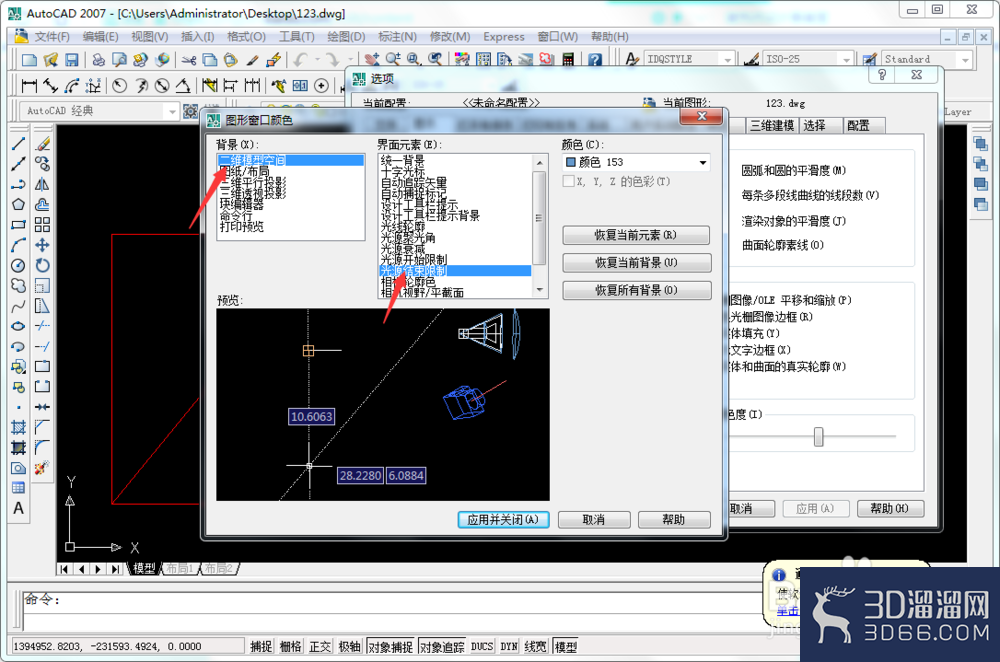Click the Help question mark toolbar icon
Screen dimensions: 1000x662
[594, 60]
